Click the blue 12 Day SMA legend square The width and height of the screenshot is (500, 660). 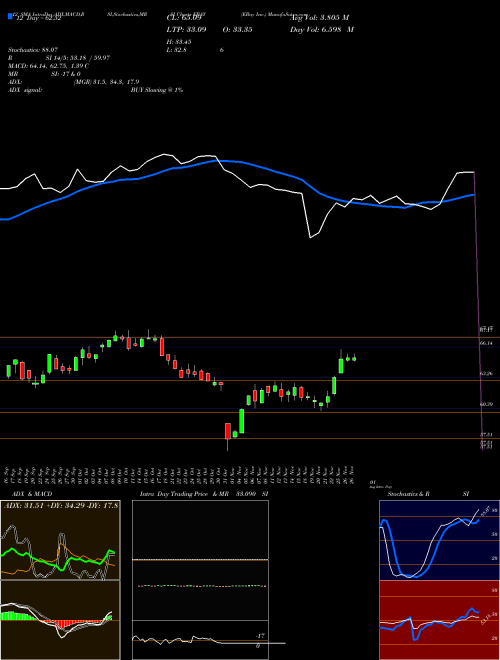click(10, 17)
